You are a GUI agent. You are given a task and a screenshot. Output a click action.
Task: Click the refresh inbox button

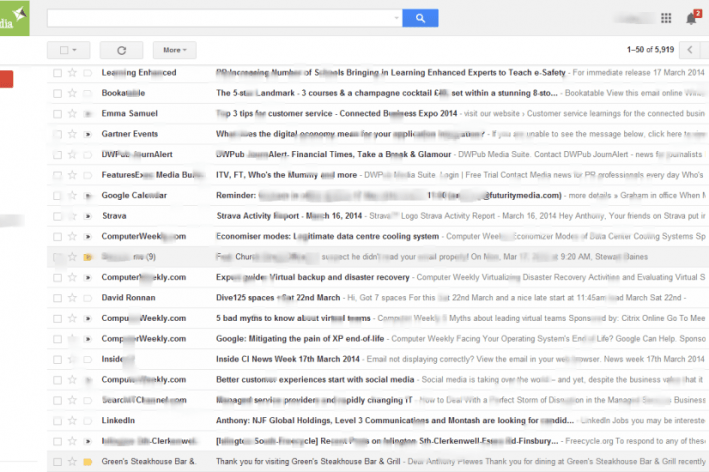click(121, 50)
